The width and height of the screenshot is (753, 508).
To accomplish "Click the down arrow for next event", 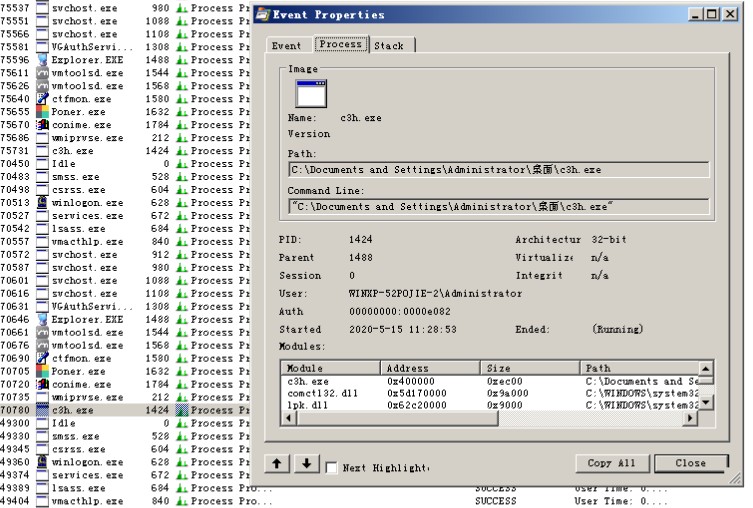I will (x=305, y=465).
